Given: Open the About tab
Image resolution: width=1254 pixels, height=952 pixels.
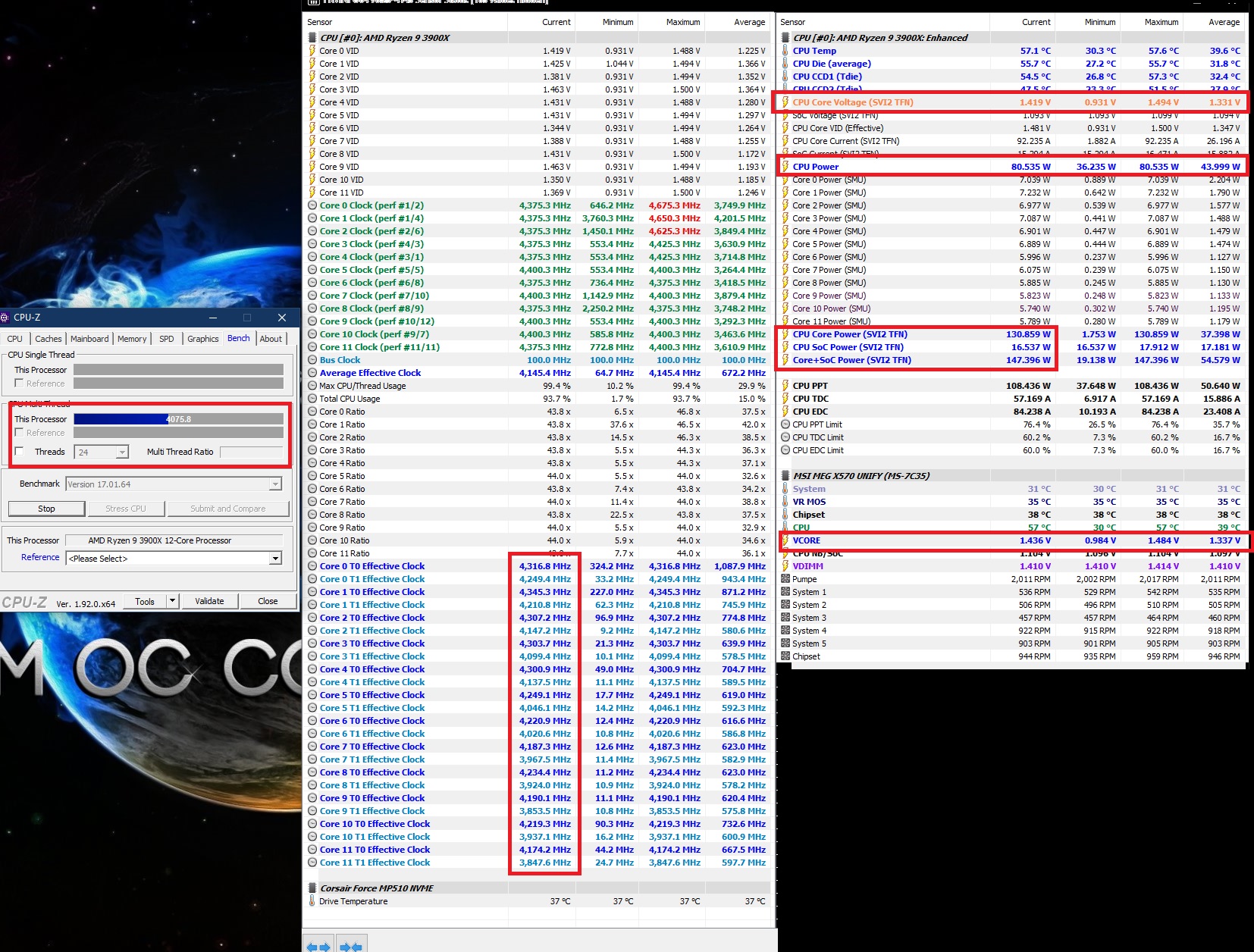Looking at the screenshot, I should 271,339.
